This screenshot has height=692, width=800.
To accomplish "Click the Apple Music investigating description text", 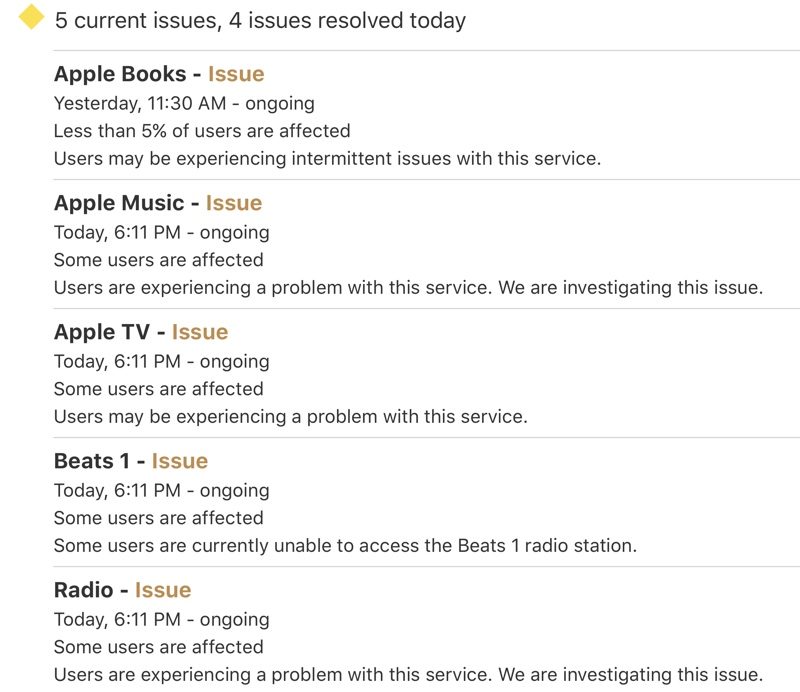I will click(x=409, y=288).
